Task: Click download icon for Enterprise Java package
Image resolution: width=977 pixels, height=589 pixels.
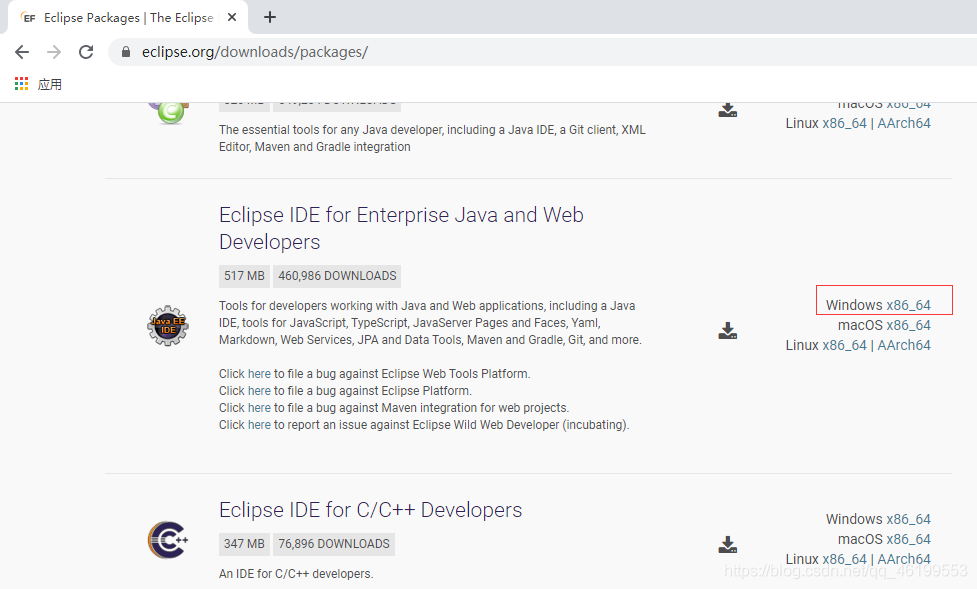Action: coord(728,331)
